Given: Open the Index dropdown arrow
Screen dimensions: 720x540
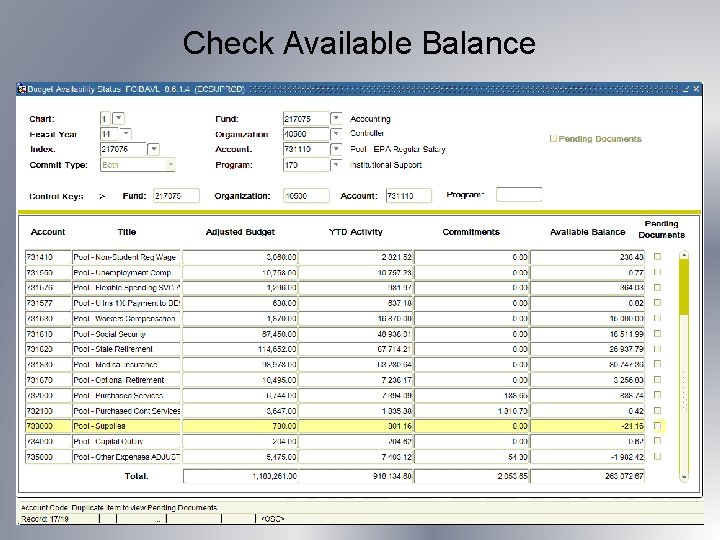Looking at the screenshot, I should point(154,149).
